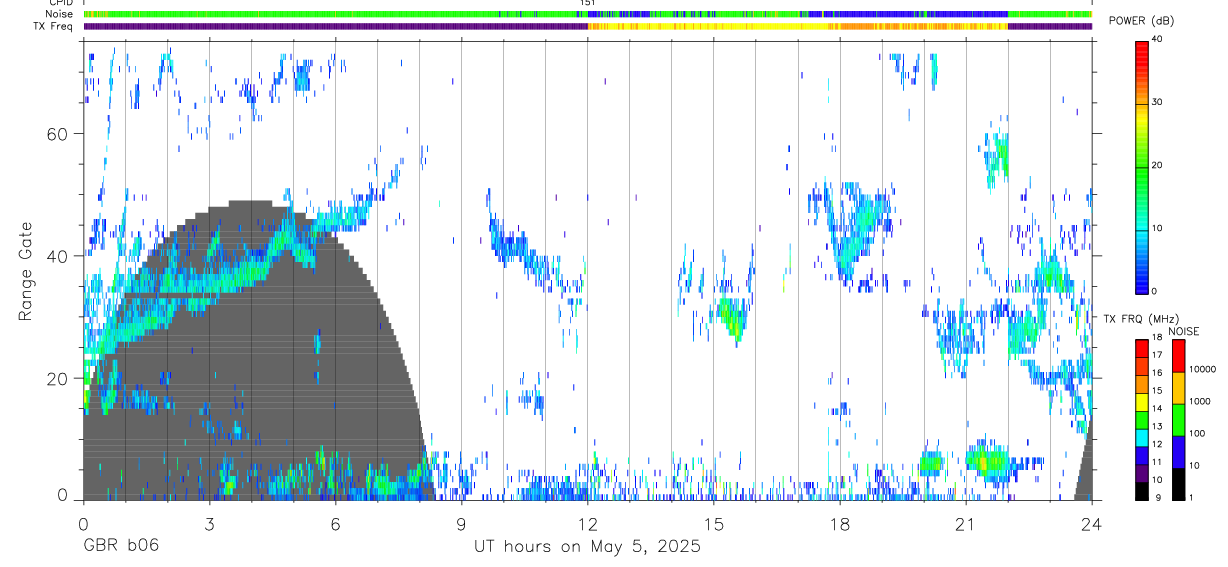Screen dimensions: 1228x567
Task: Click the 18 value on the TX FRQ scale
Action: pos(1157,338)
